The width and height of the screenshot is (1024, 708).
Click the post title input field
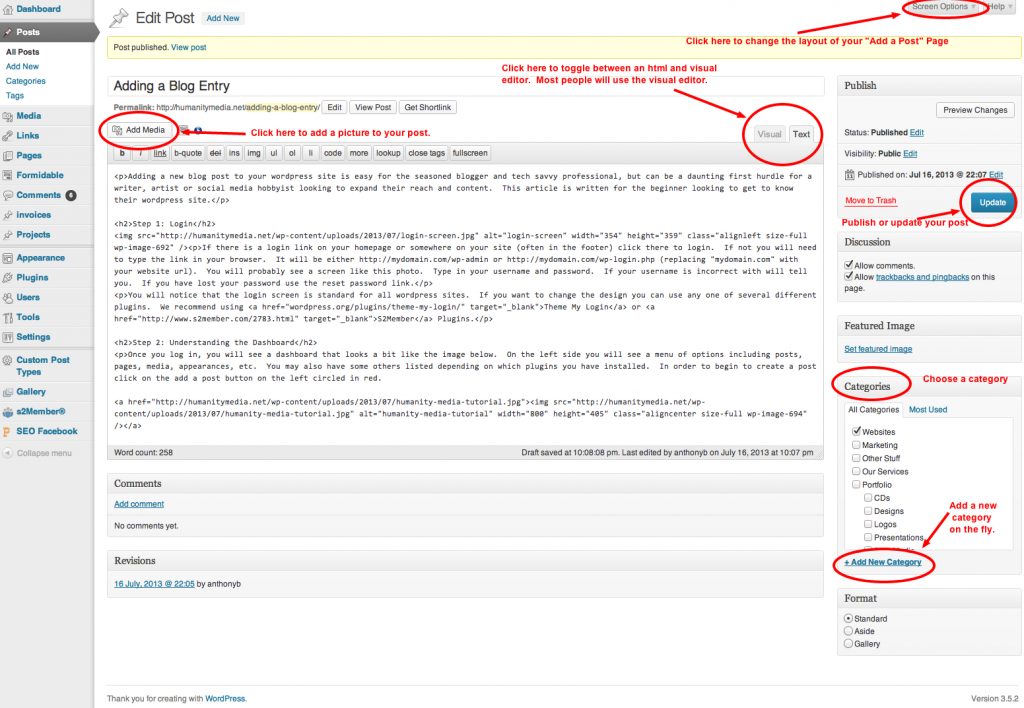[465, 86]
